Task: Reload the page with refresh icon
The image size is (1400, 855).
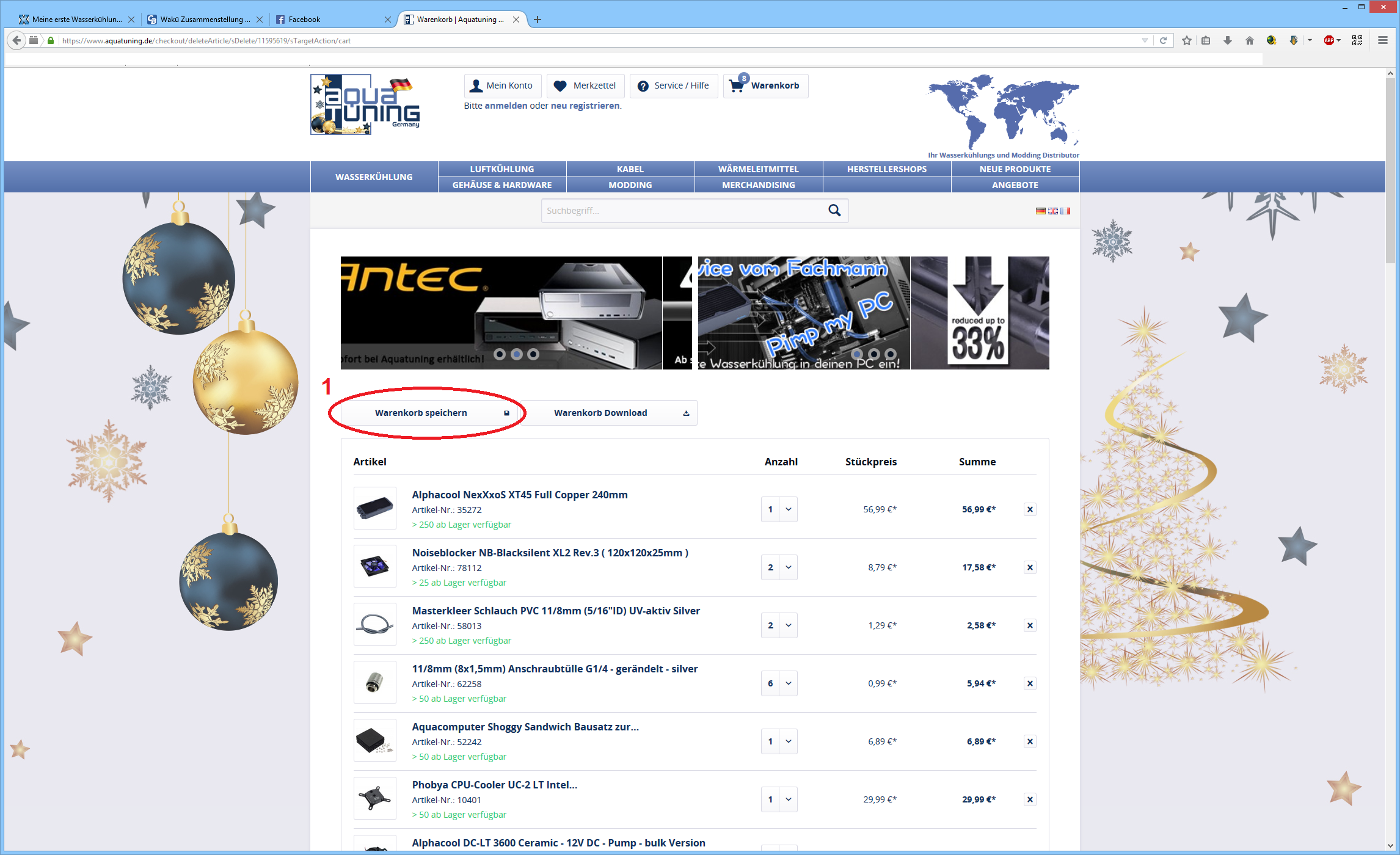Action: pyautogui.click(x=1163, y=41)
